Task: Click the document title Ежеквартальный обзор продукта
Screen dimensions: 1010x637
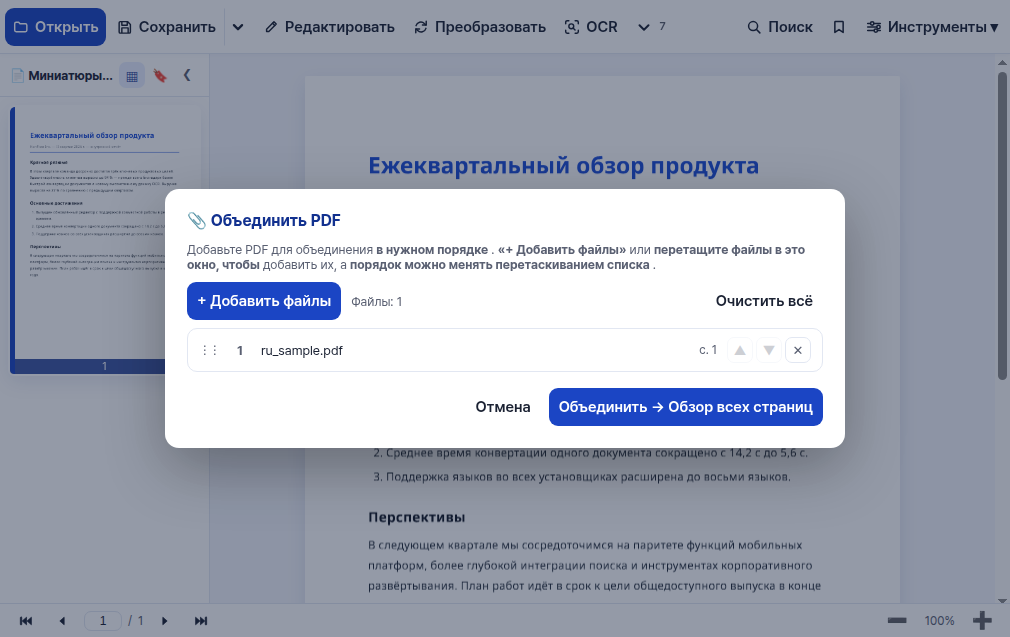Action: tap(564, 166)
